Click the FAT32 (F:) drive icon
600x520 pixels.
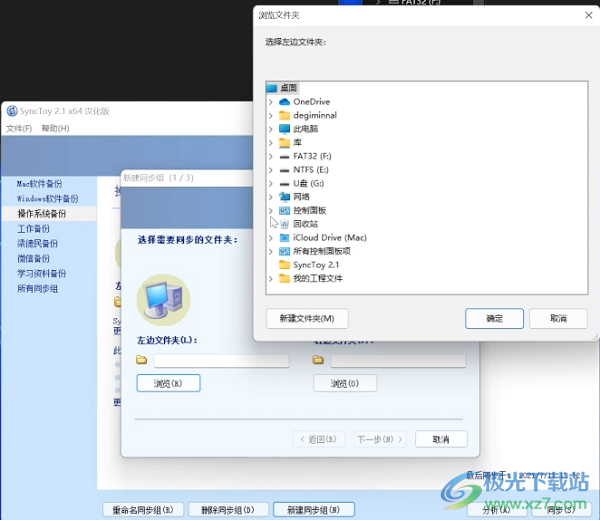pos(284,156)
